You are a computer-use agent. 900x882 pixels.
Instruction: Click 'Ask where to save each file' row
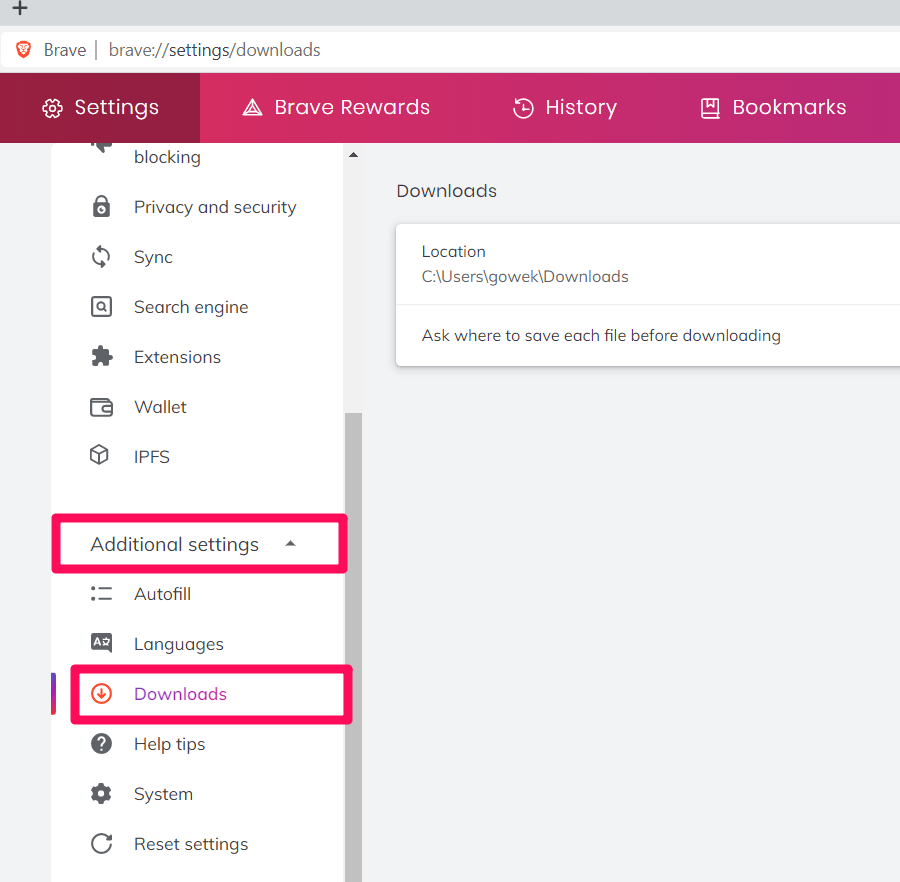[648, 335]
